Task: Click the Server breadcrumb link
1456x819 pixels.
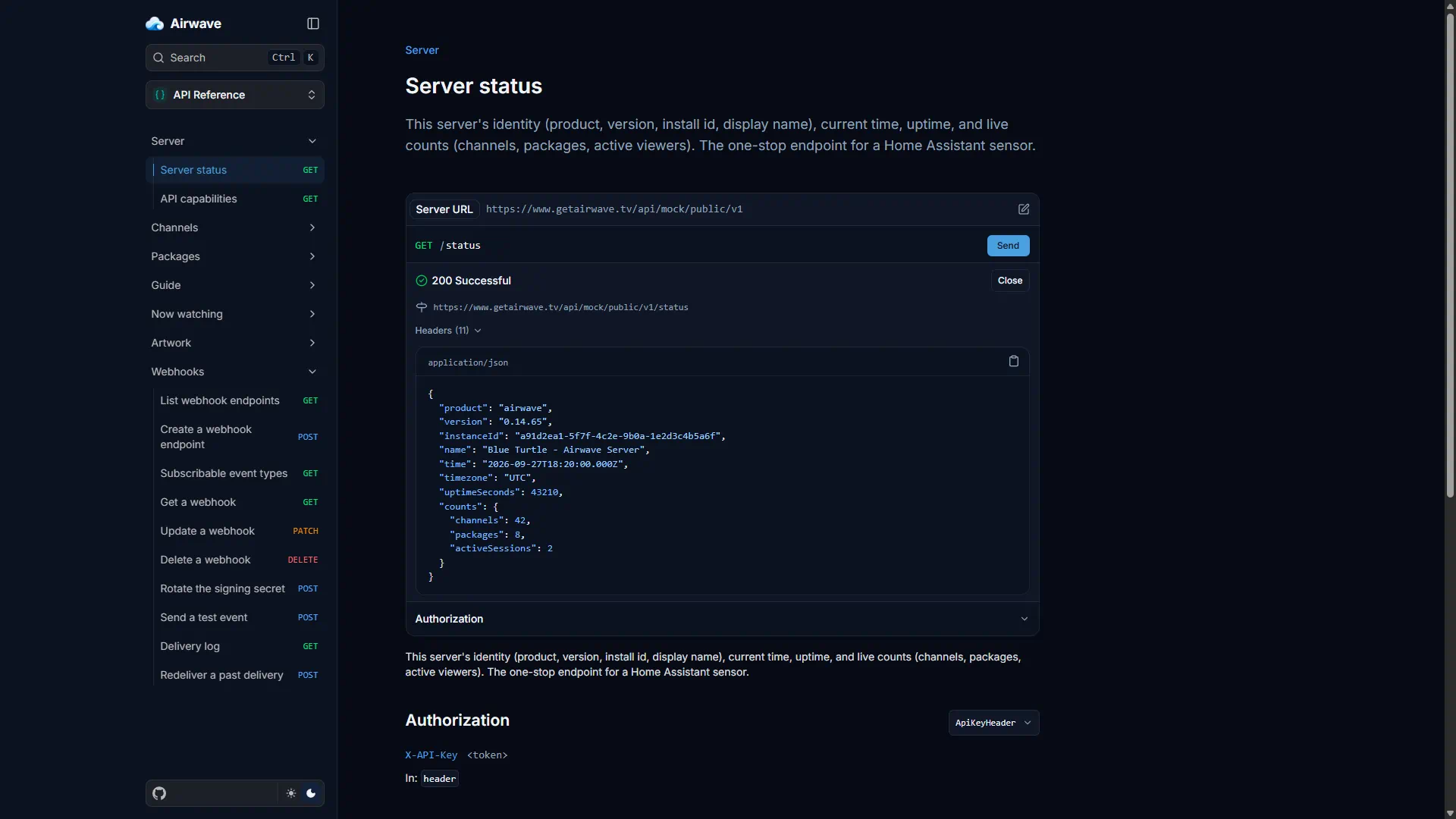Action: (422, 50)
